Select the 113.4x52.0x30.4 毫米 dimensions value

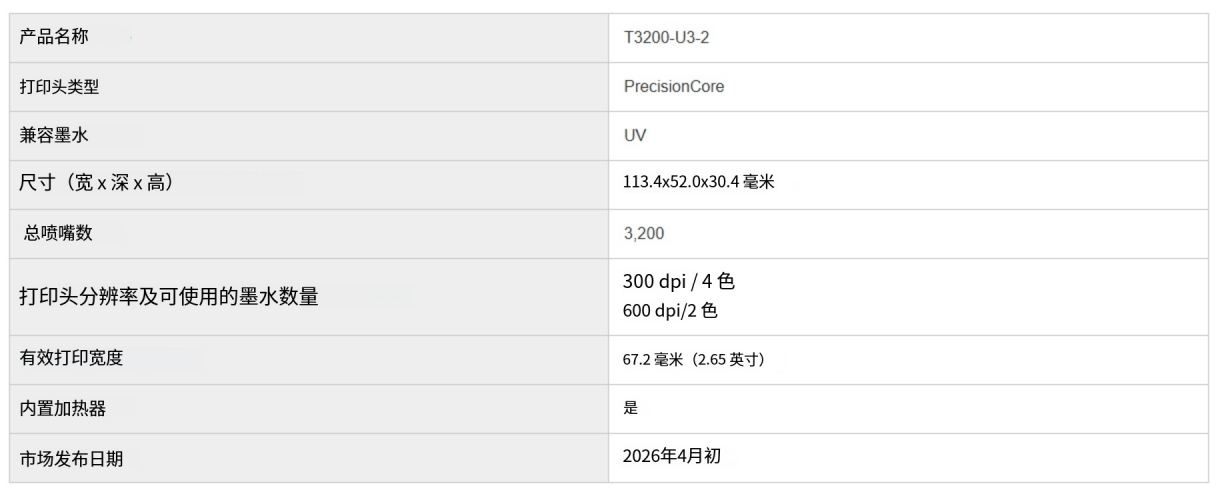[698, 184]
